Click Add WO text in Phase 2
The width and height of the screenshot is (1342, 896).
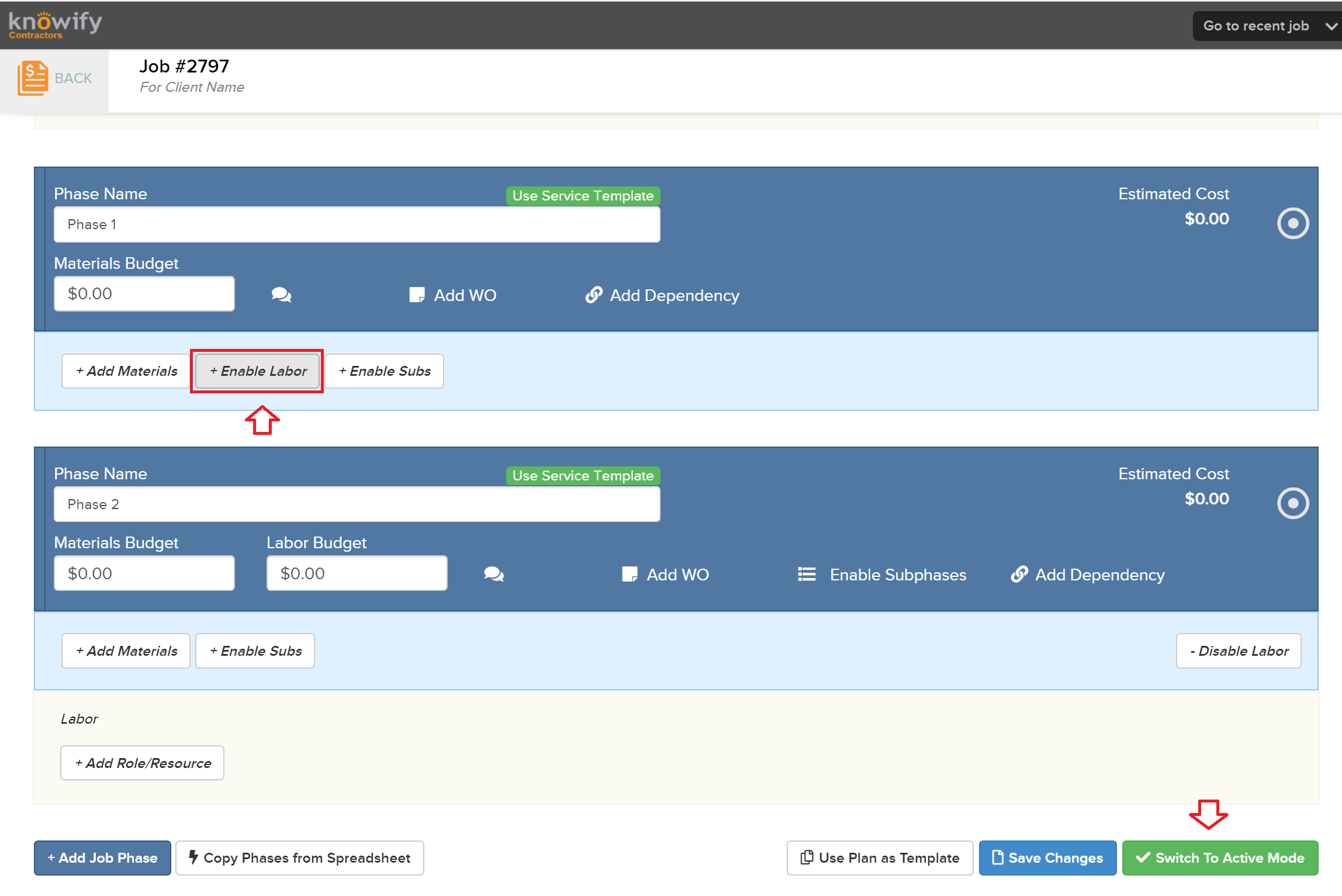pyautogui.click(x=678, y=575)
